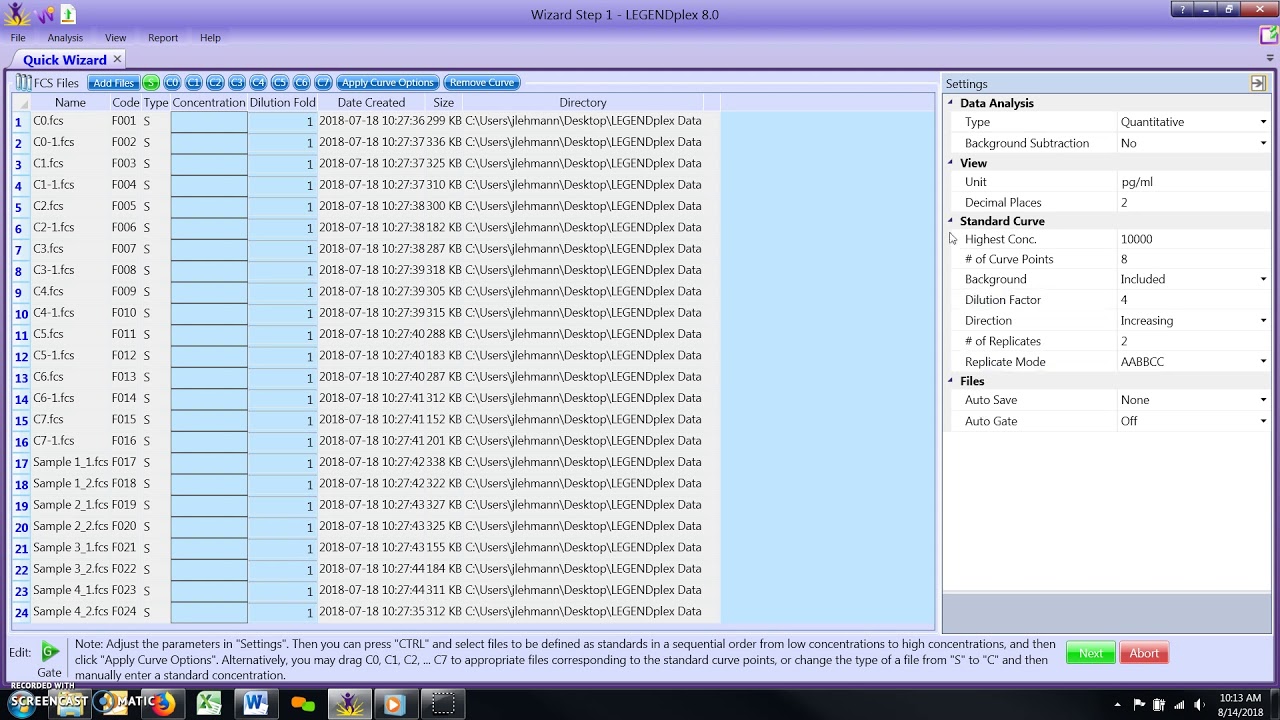The width and height of the screenshot is (1280, 720).
Task: Collapse the Settings panel with pin arrow icon
Action: pyautogui.click(x=1258, y=84)
